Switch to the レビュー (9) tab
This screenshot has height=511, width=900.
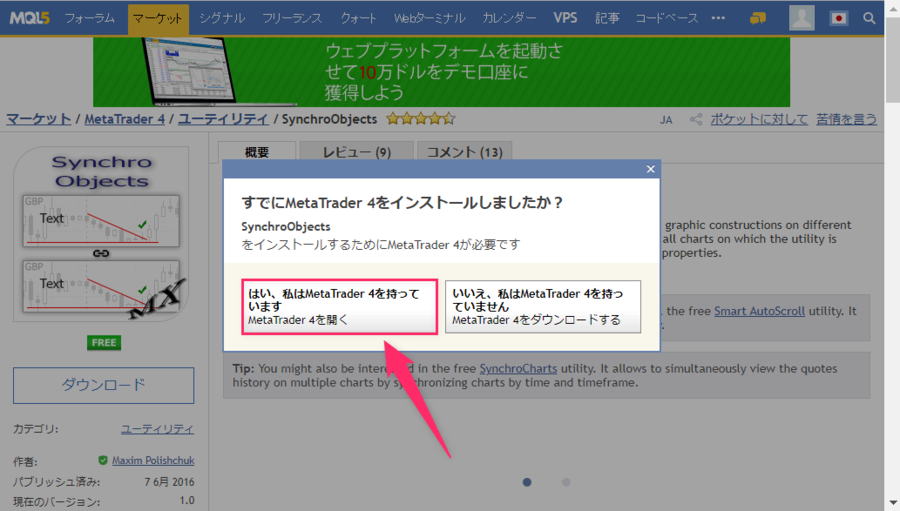coord(356,152)
